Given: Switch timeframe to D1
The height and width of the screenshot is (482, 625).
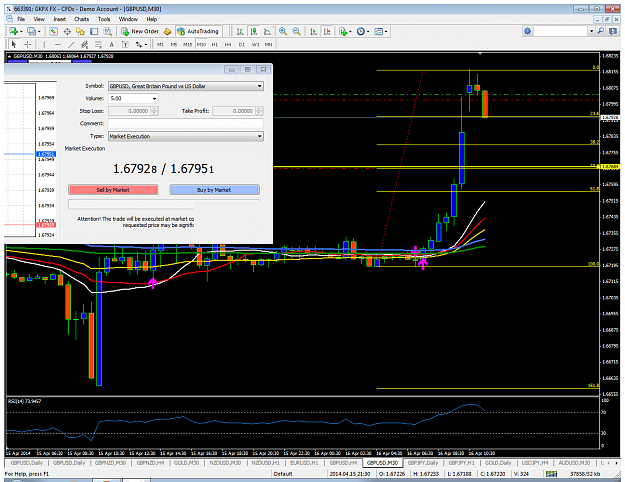Looking at the screenshot, I should coord(242,45).
